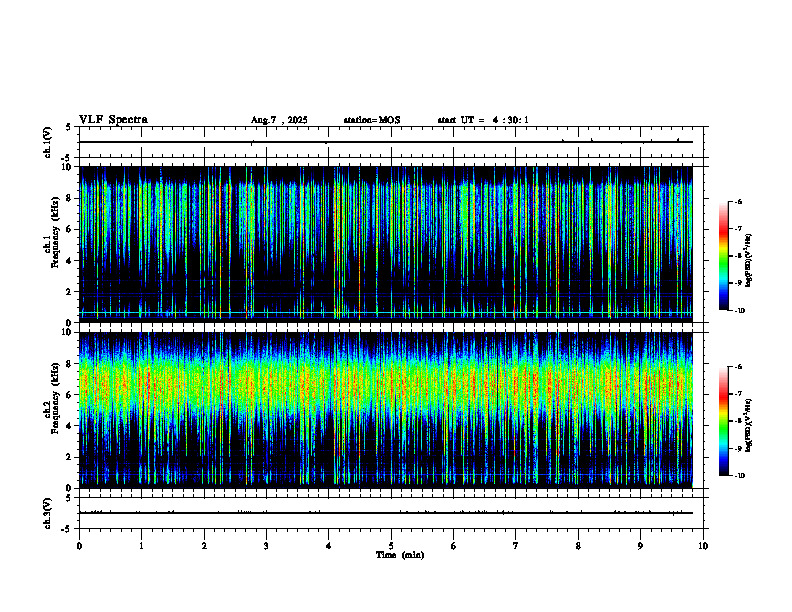Click the "8" kHz tick of ch.1 spectrogram

(x=70, y=198)
